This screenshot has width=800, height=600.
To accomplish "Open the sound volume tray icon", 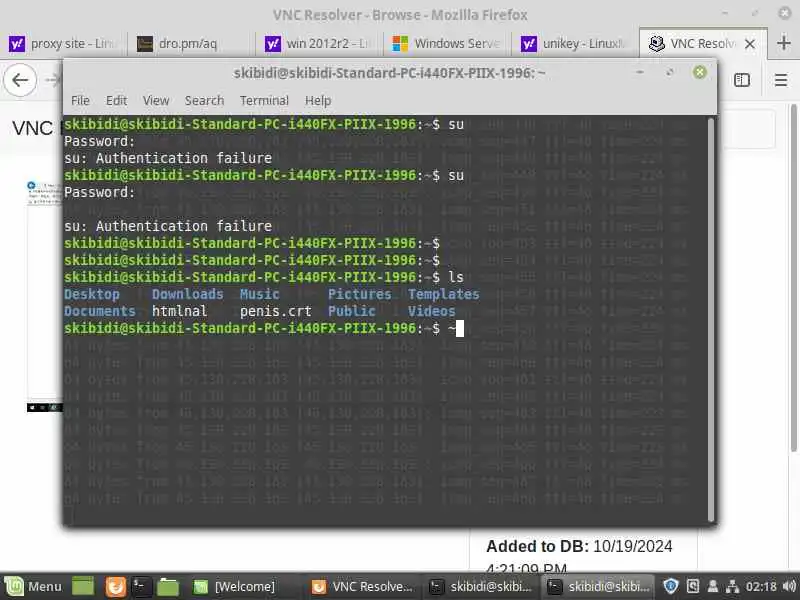I will pos(789,586).
